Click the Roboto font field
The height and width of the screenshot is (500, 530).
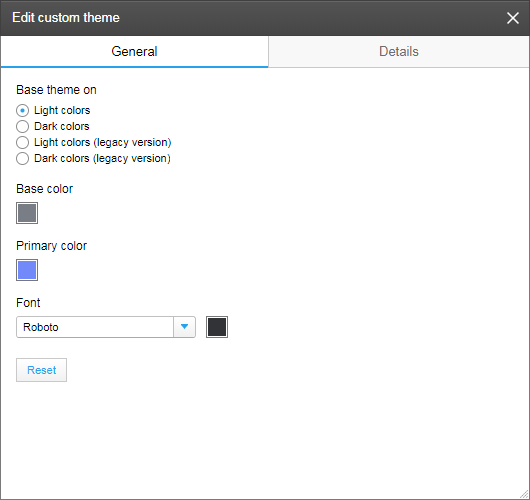coord(95,327)
